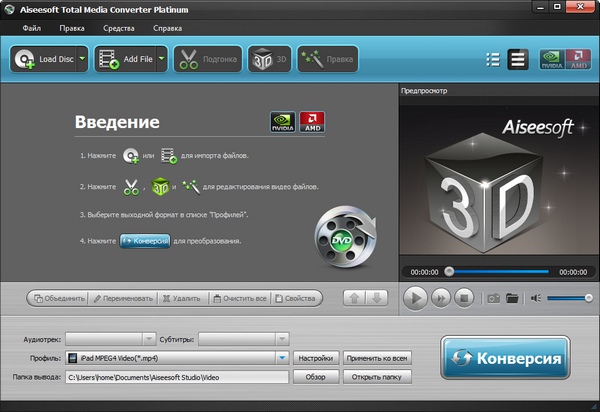This screenshot has height=412, width=600.
Task: Click the add file icon in step 1
Action: point(169,156)
